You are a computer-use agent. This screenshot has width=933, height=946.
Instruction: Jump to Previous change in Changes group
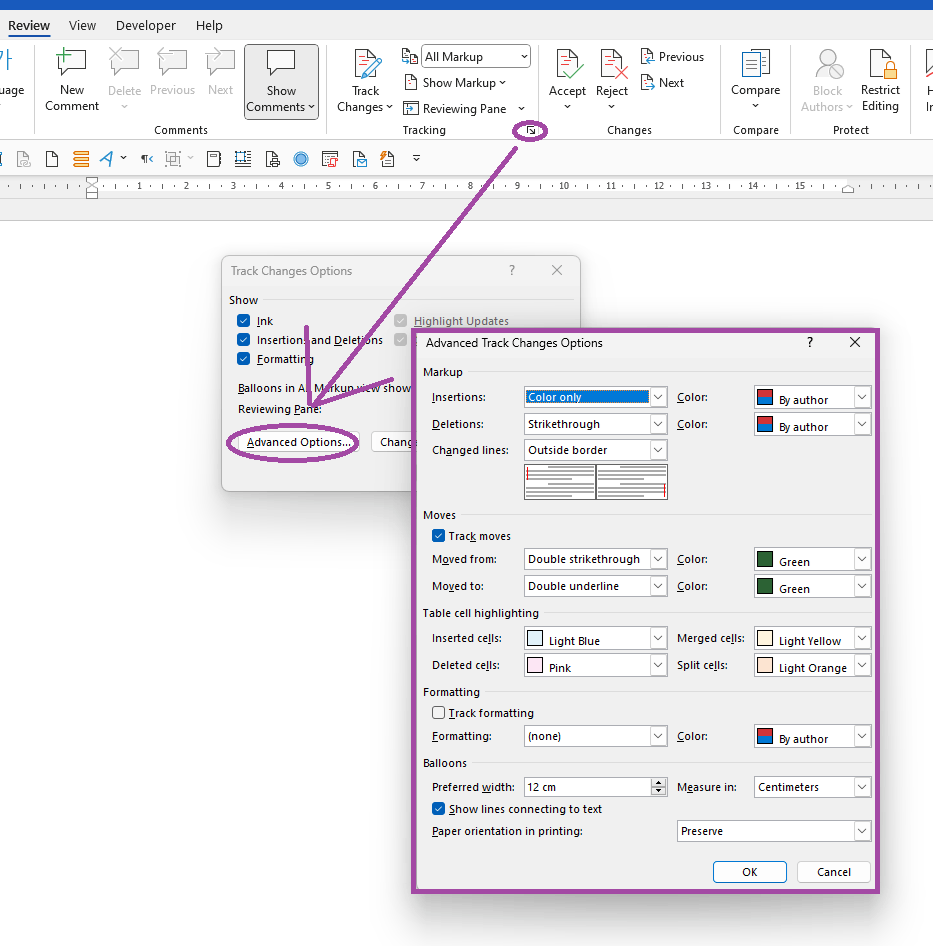point(672,57)
